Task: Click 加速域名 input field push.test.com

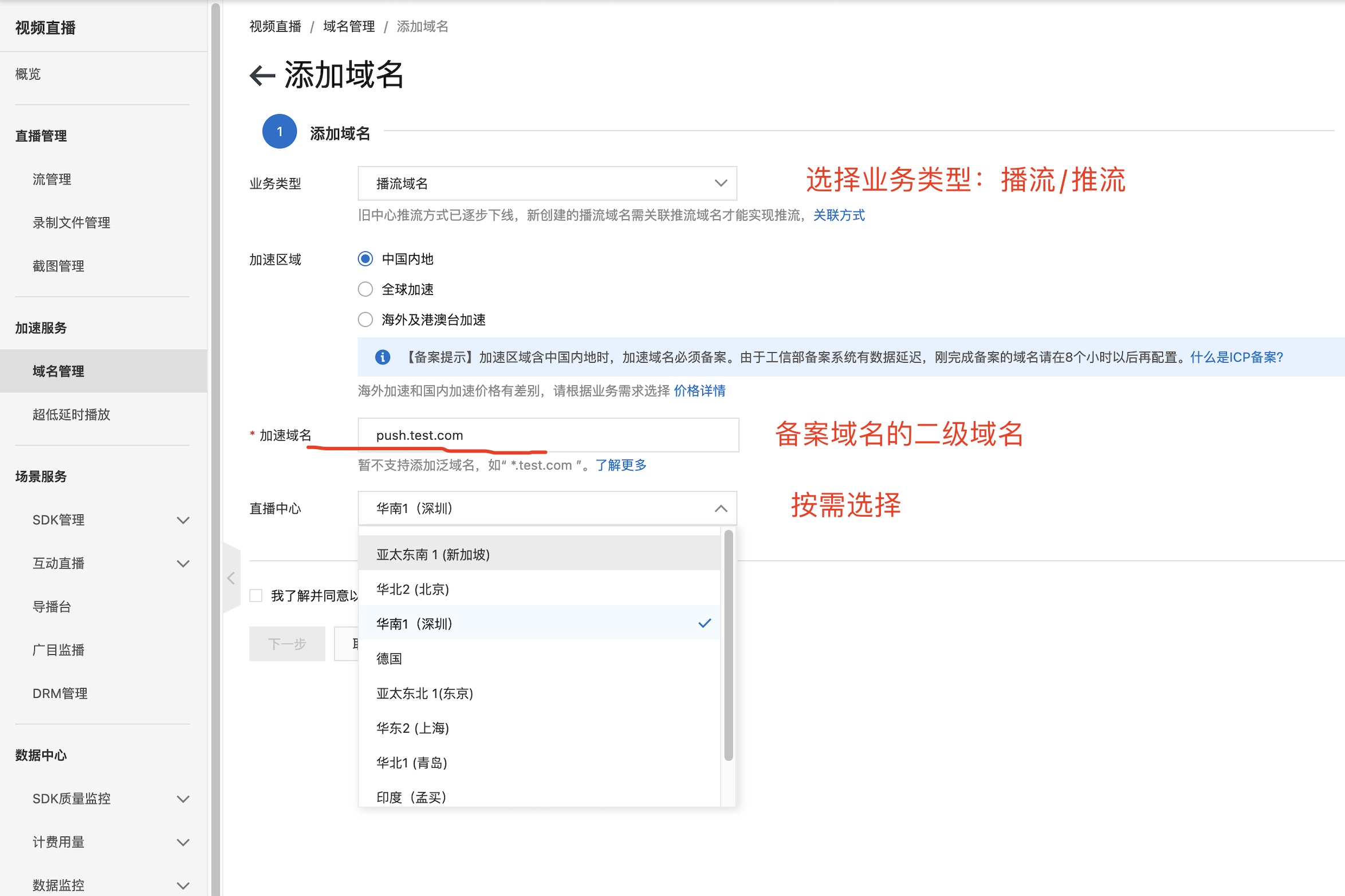Action: 548,435
